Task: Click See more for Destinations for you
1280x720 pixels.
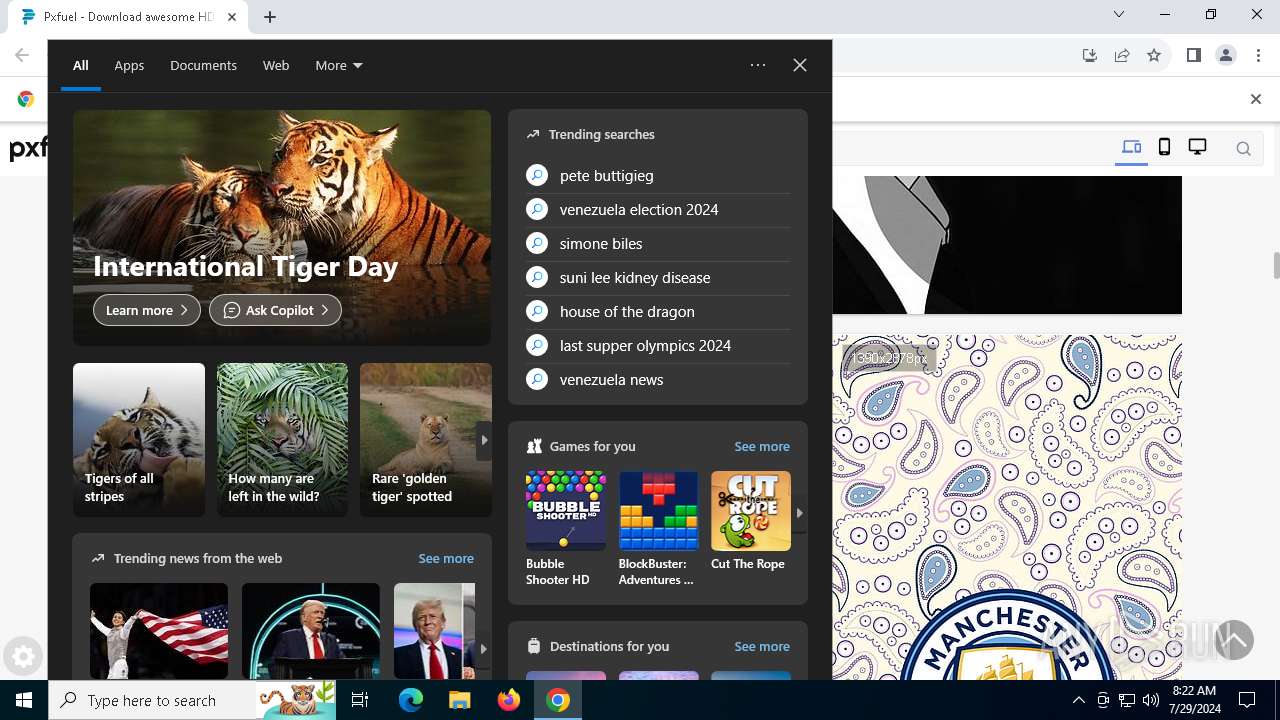Action: [762, 646]
